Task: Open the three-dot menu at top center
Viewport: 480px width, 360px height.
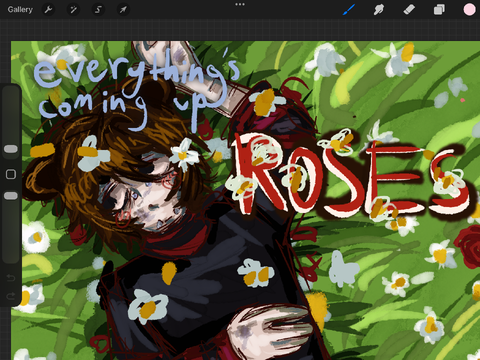Action: pyautogui.click(x=240, y=4)
